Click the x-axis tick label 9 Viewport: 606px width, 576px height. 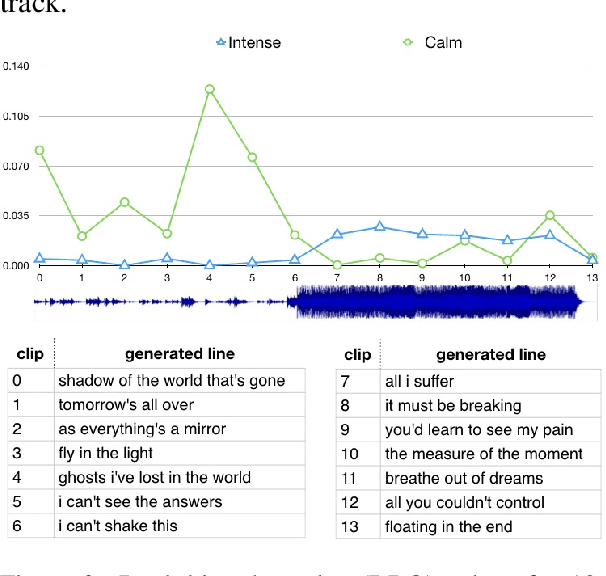click(x=422, y=276)
